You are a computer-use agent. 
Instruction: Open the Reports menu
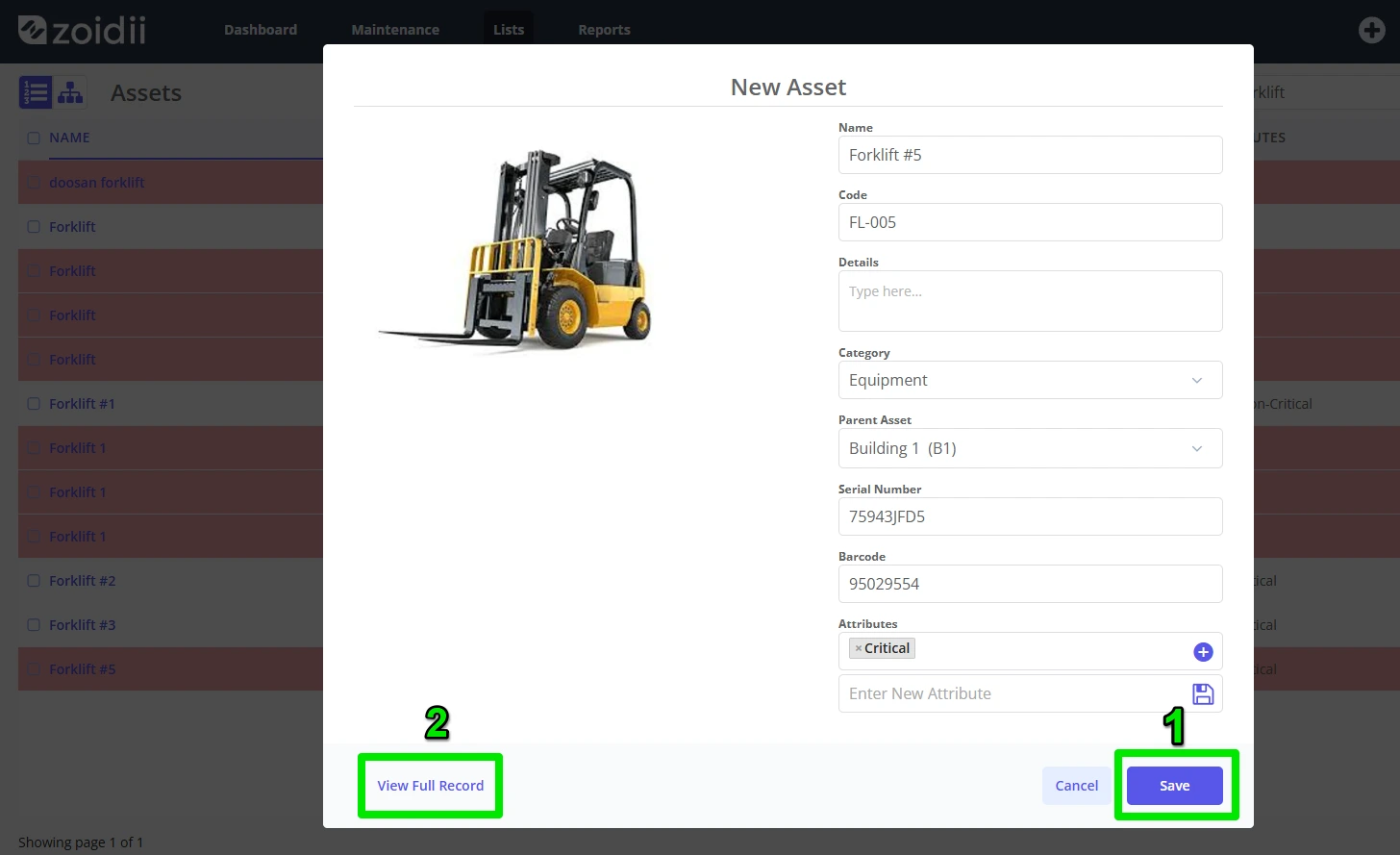(x=604, y=30)
